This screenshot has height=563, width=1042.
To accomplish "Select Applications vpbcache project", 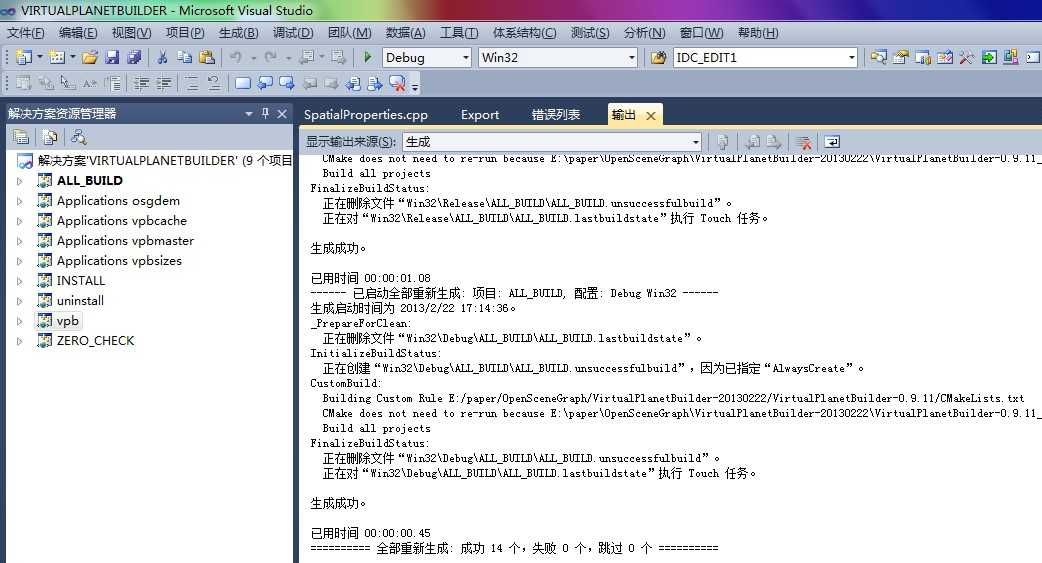I will [x=122, y=221].
